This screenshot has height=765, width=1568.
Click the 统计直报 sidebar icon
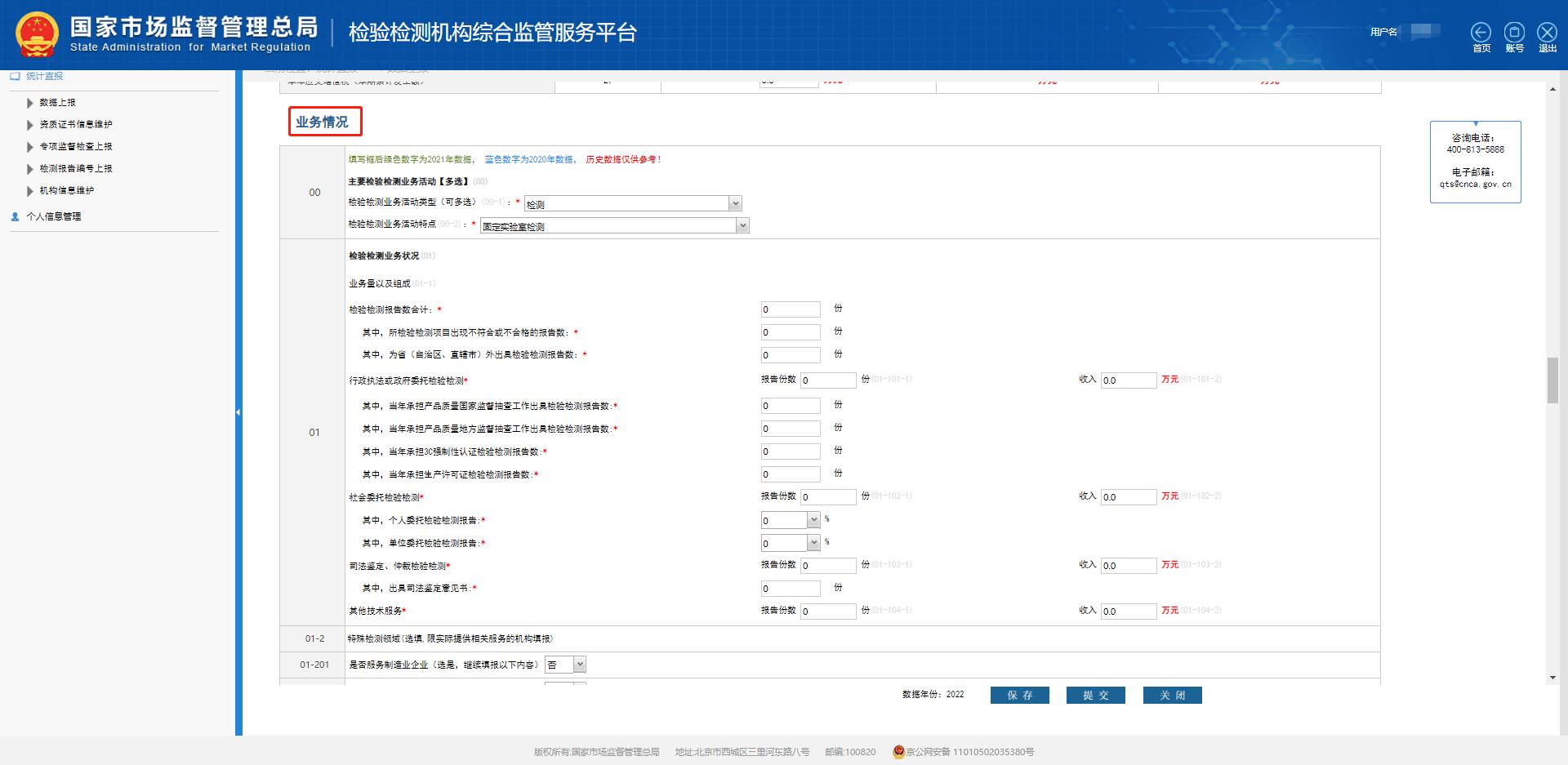pos(15,76)
